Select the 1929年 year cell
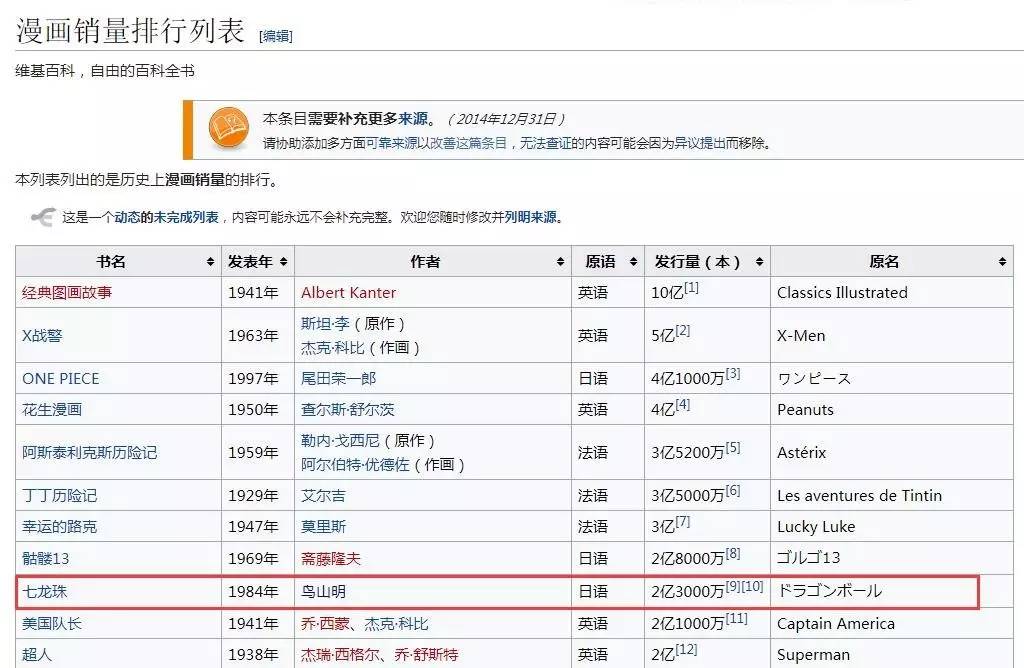 [253, 496]
